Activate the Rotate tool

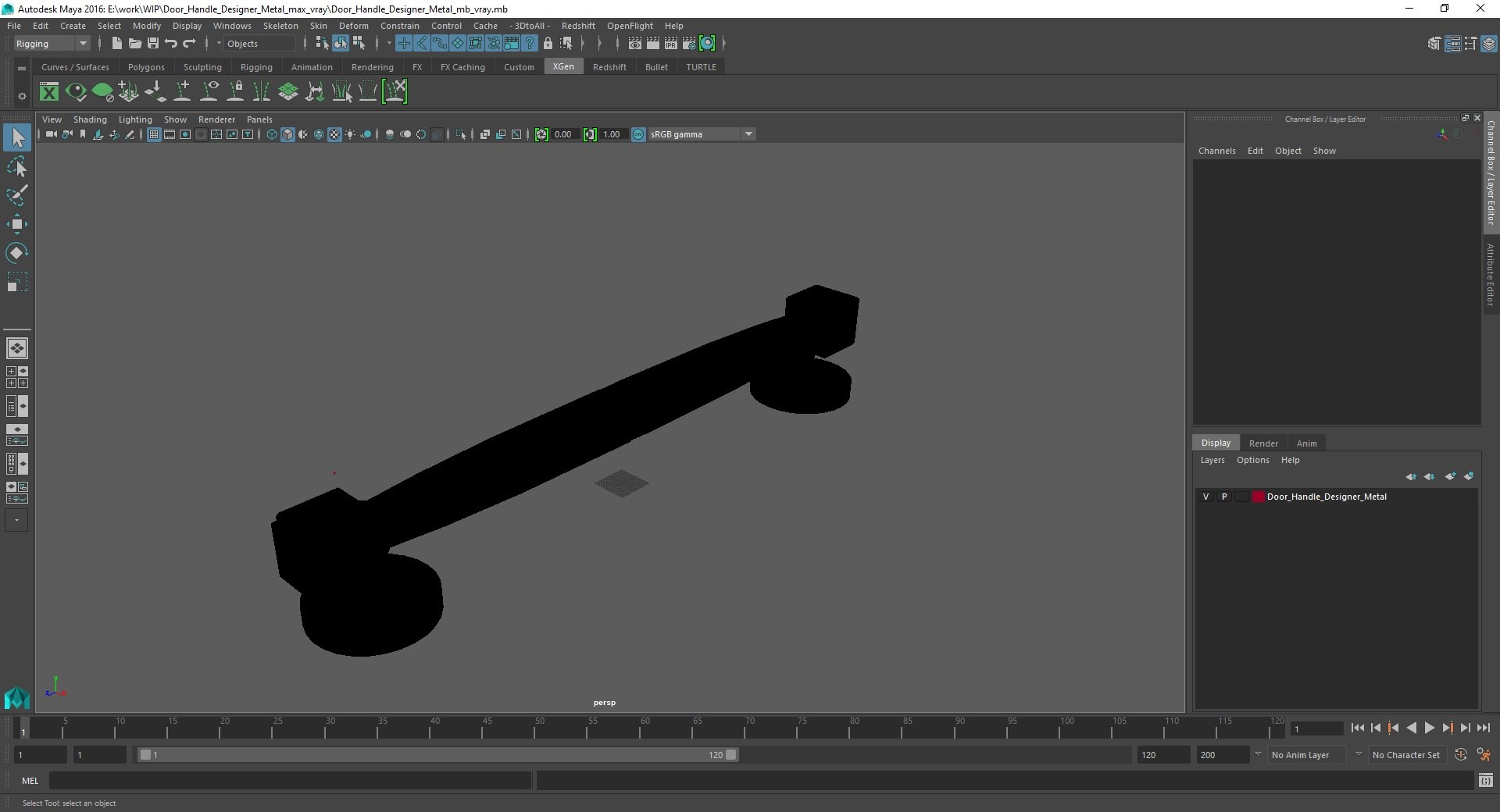(x=17, y=253)
